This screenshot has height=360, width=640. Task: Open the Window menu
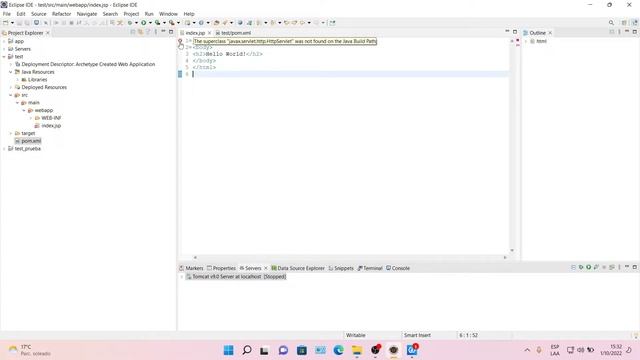point(168,14)
